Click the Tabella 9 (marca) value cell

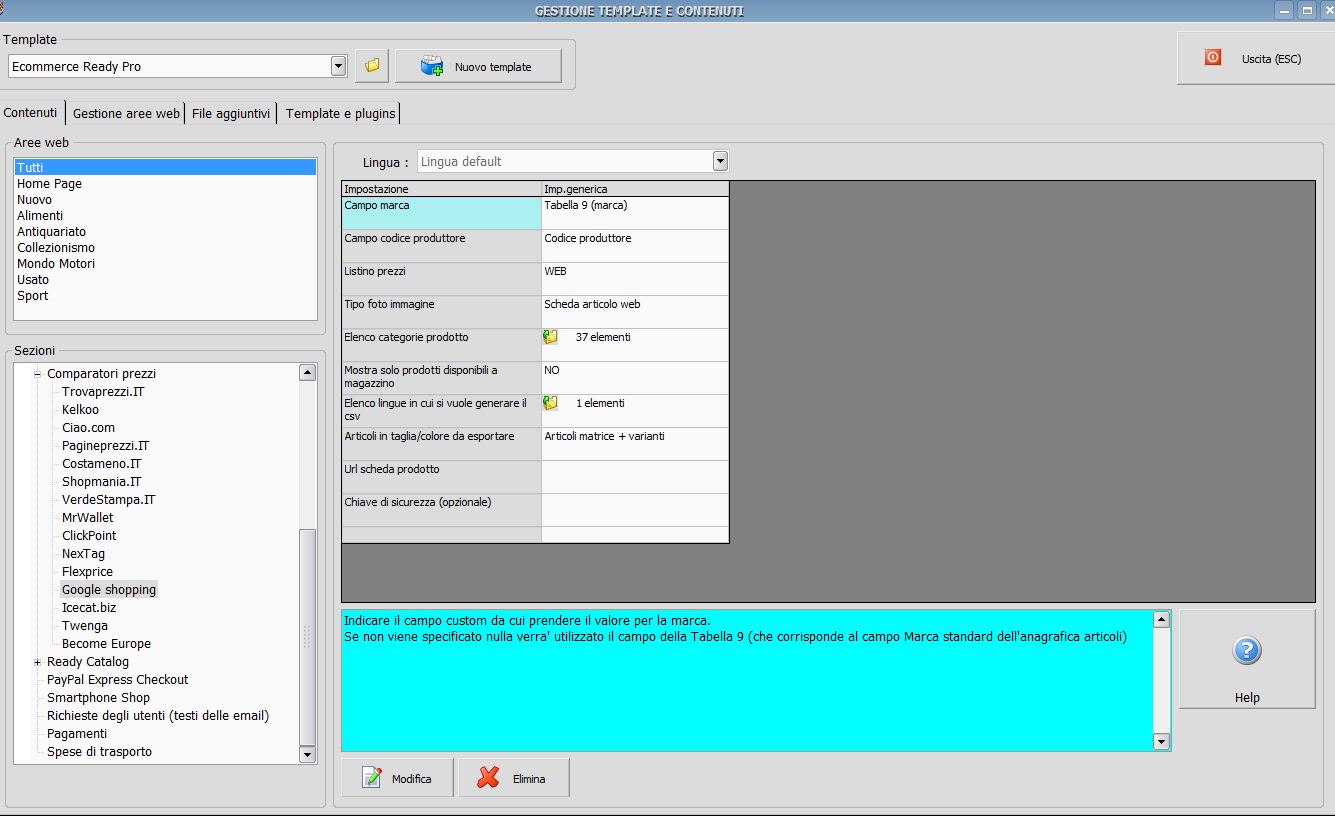tap(635, 213)
